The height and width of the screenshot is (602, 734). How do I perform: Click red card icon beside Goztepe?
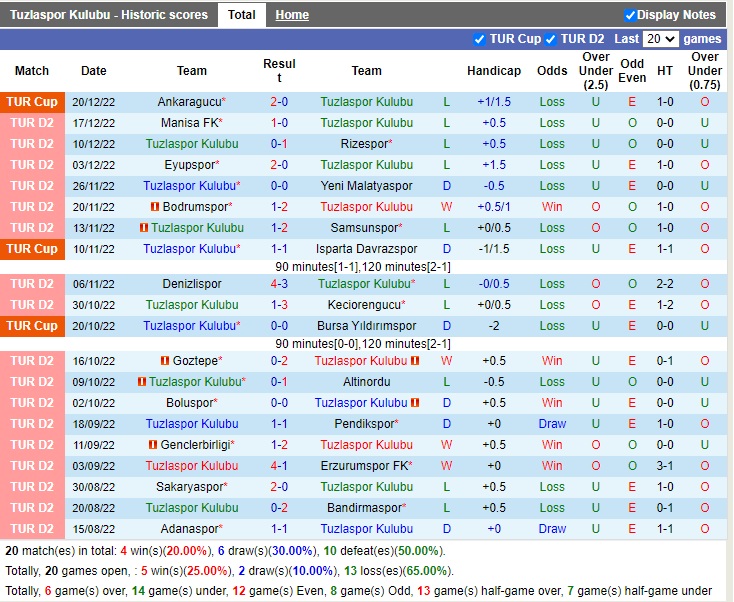tap(164, 361)
